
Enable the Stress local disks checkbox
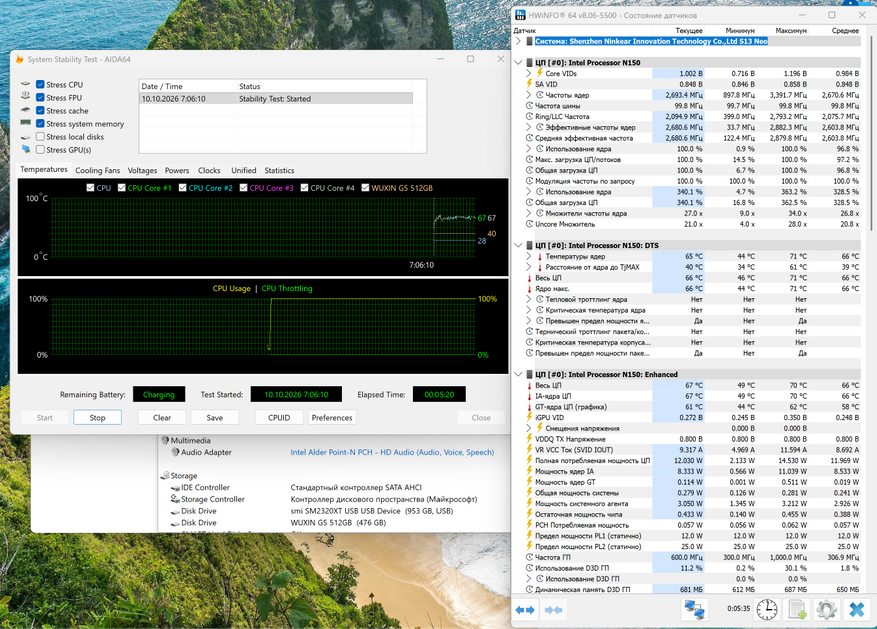coord(40,136)
